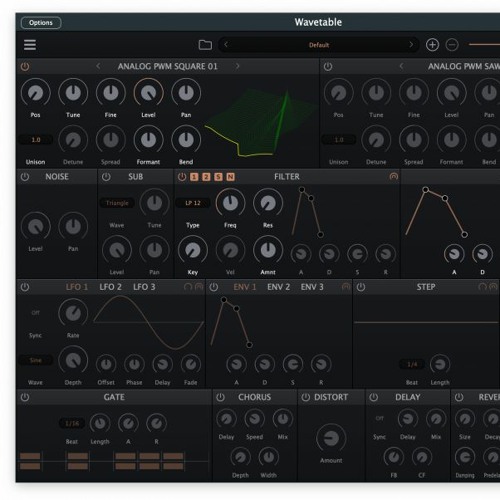Click DELAY Sync Off button
This screenshot has width=500, height=500.
(380, 418)
